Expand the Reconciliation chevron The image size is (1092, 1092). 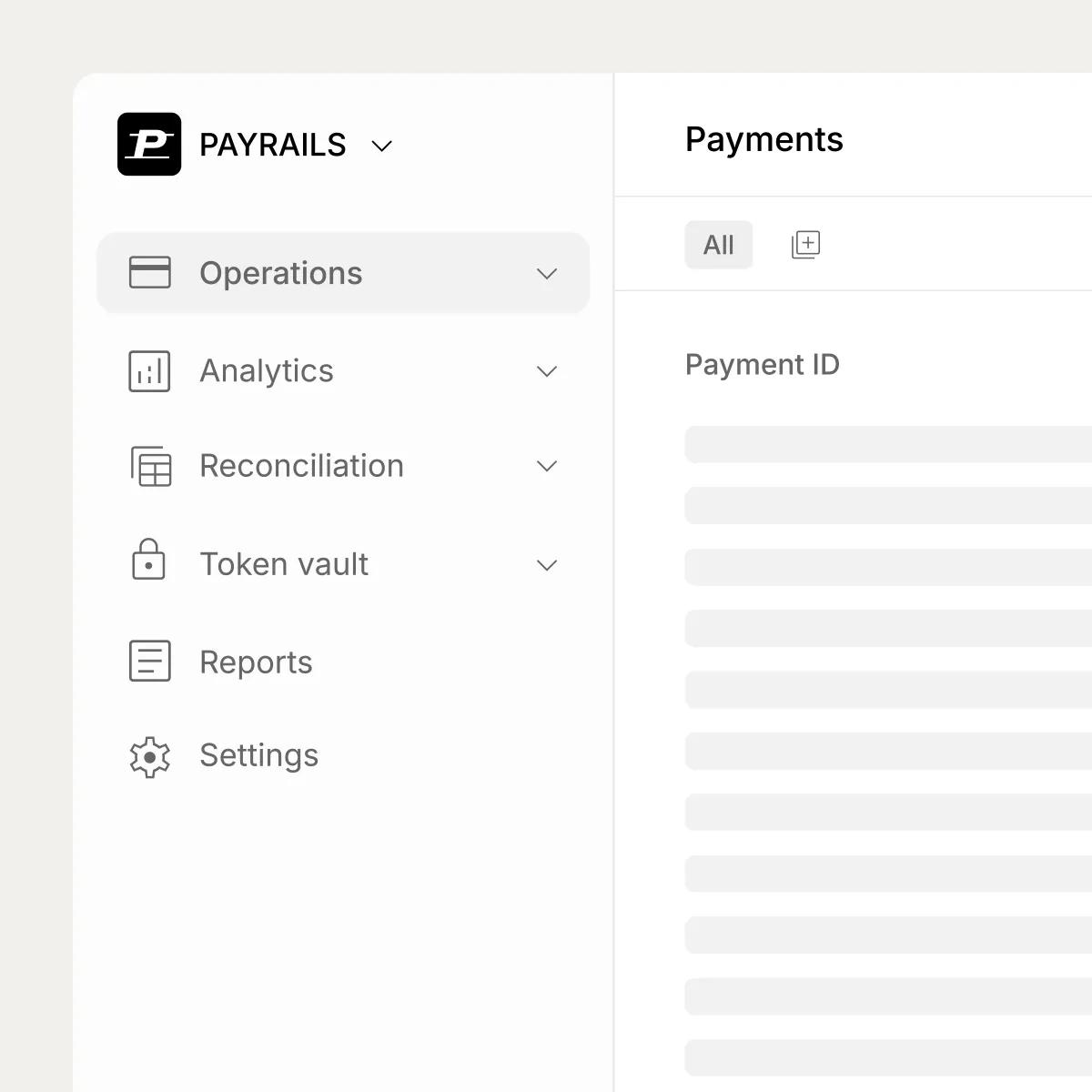pyautogui.click(x=547, y=466)
